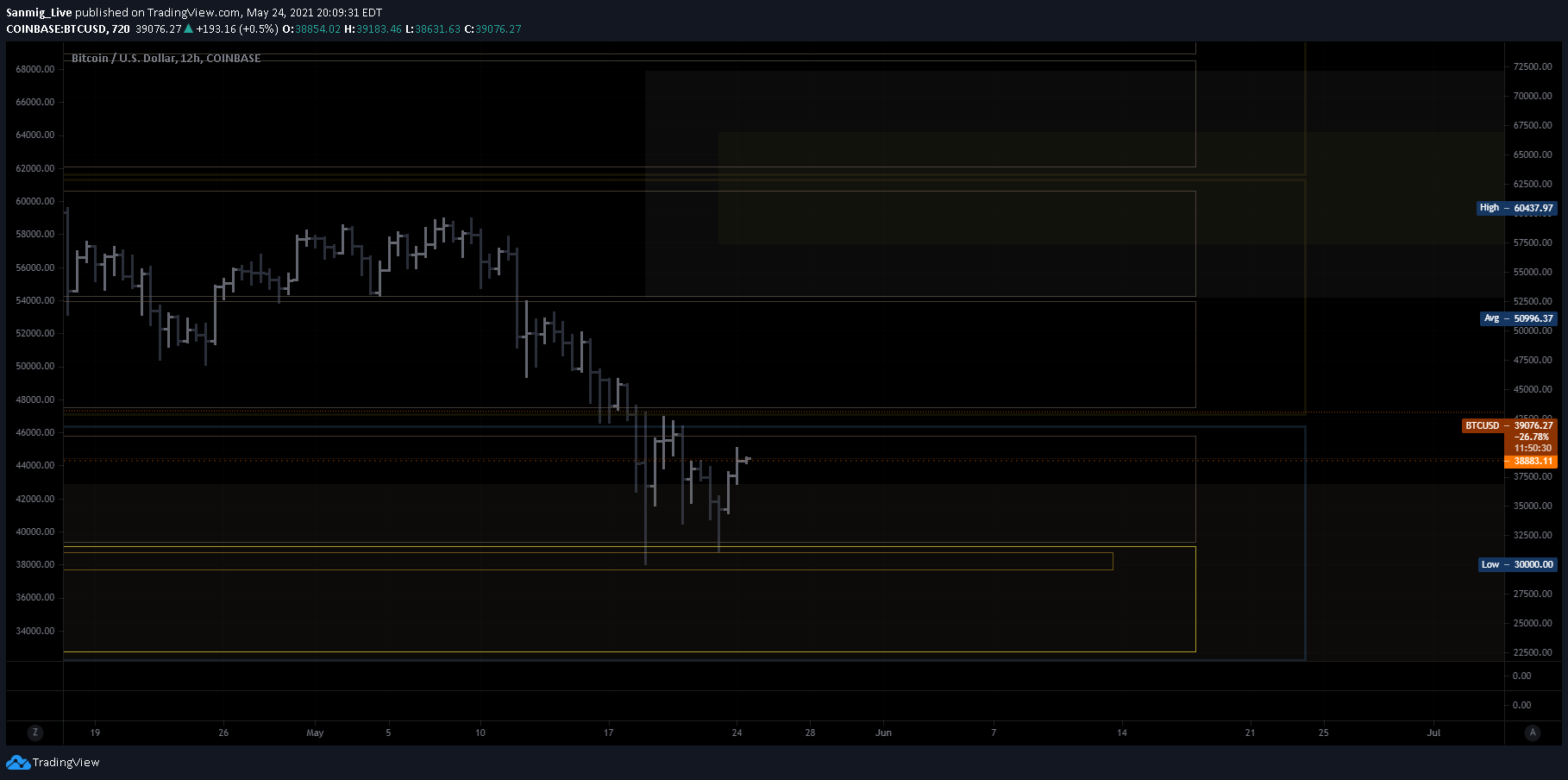Click date 17 on the time axis
Screen dimensions: 1568x780
(608, 733)
